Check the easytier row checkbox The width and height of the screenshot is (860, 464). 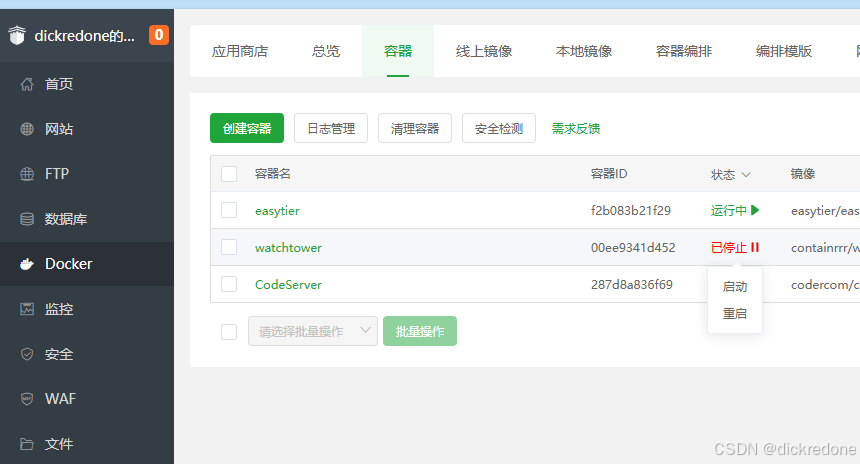[x=229, y=210]
